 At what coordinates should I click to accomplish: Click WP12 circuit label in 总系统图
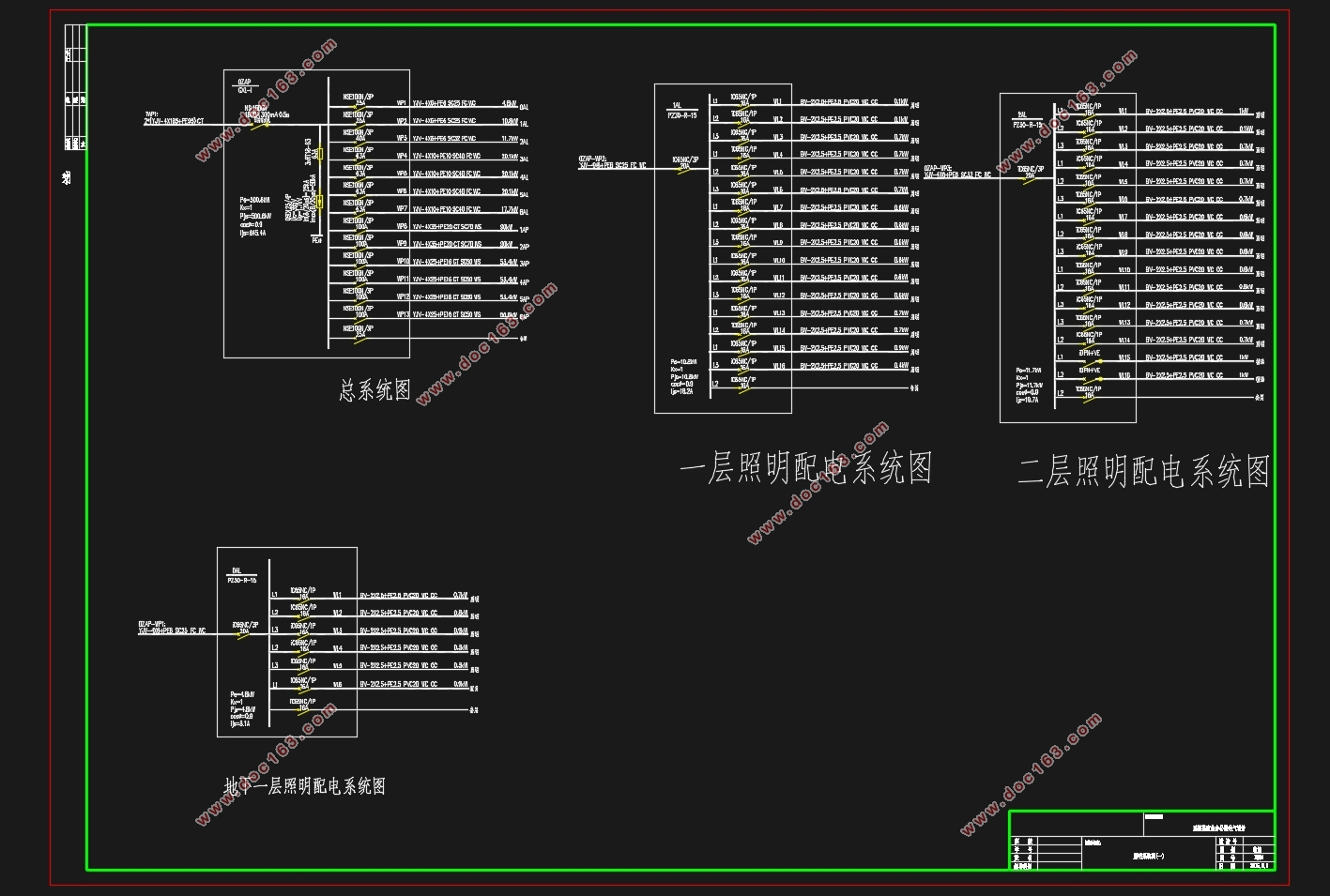[403, 296]
